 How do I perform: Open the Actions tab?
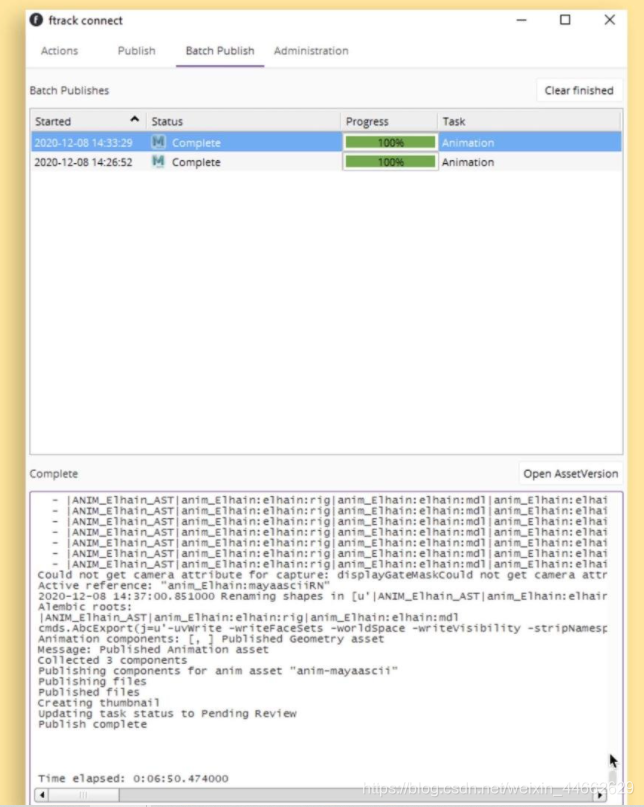tap(59, 51)
